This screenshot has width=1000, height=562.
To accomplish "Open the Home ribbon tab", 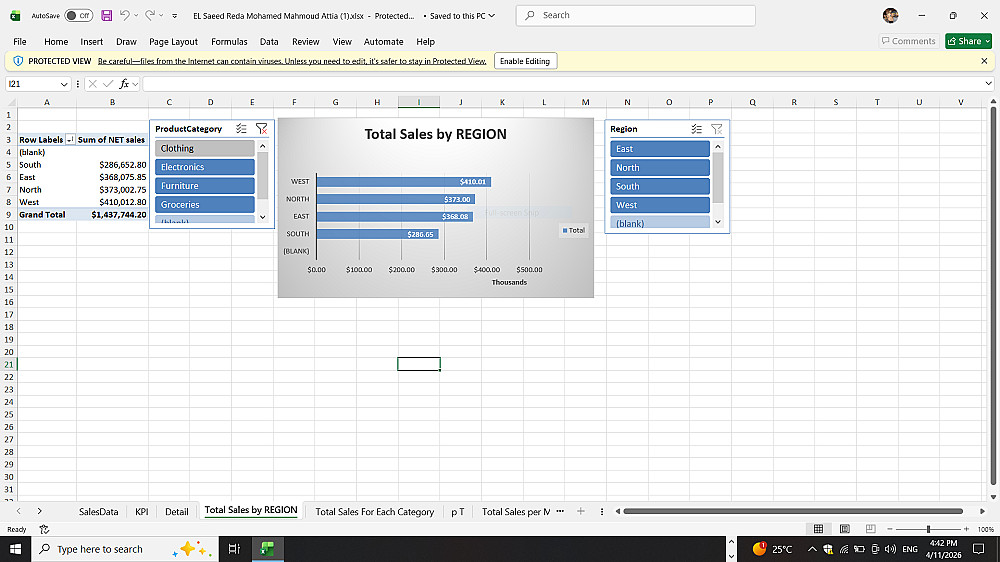I will pos(56,41).
